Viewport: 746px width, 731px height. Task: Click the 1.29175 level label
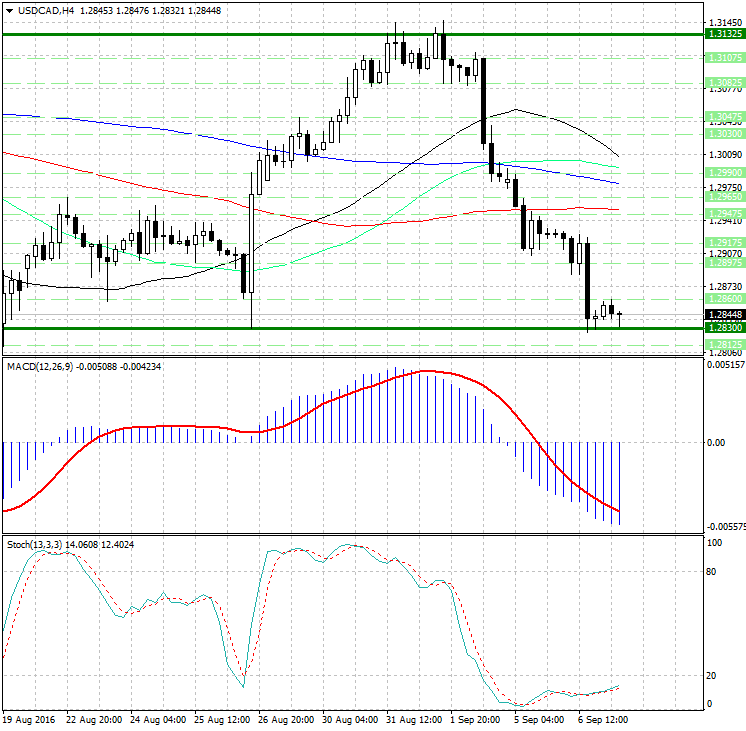[x=723, y=242]
